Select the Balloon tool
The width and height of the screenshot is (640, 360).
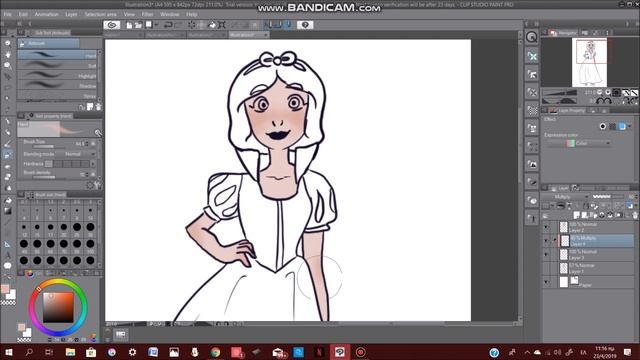point(8,266)
